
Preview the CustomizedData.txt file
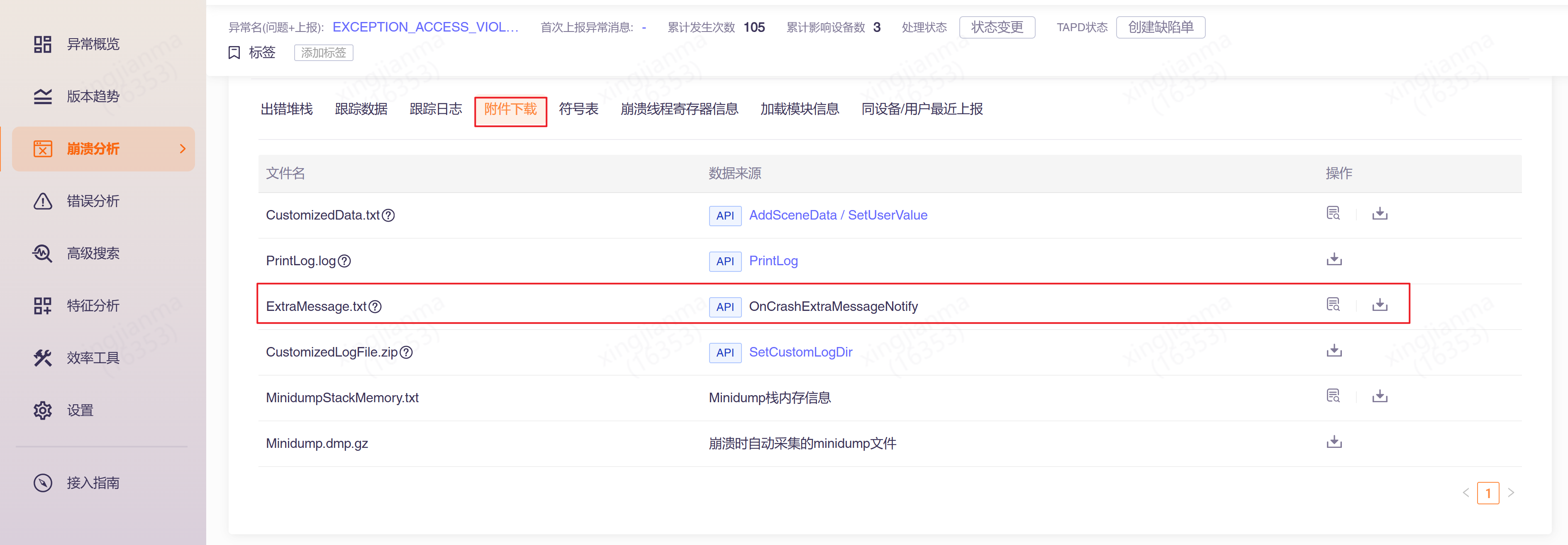pos(1332,214)
